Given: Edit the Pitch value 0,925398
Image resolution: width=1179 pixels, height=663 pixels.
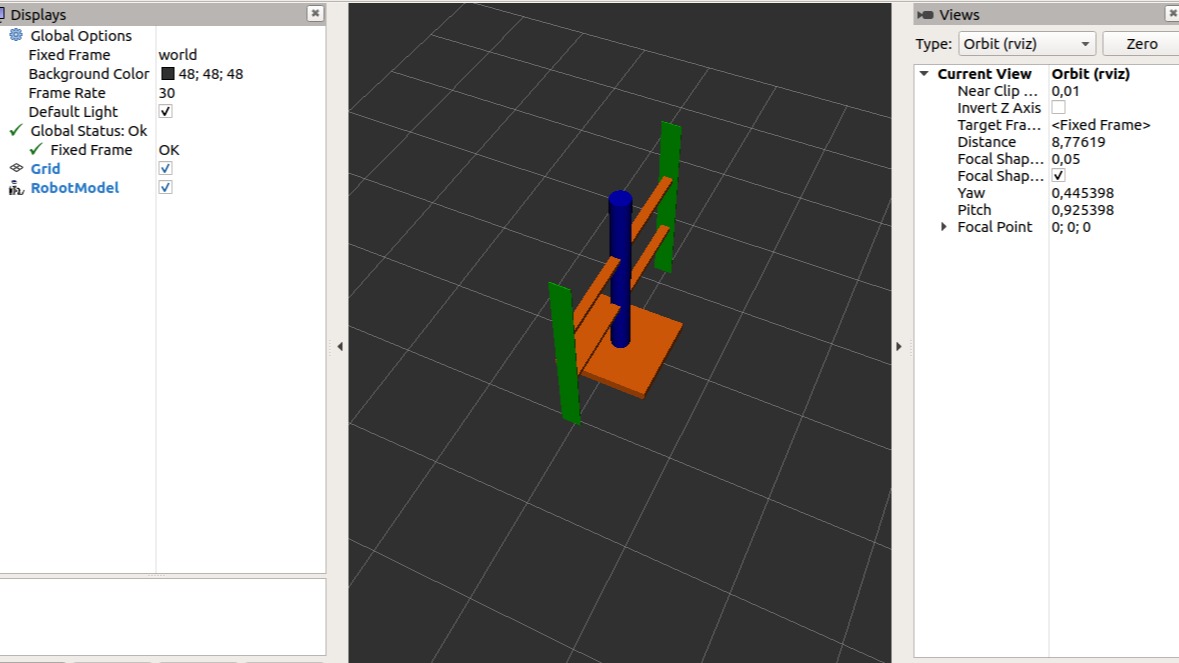Looking at the screenshot, I should pos(1083,210).
